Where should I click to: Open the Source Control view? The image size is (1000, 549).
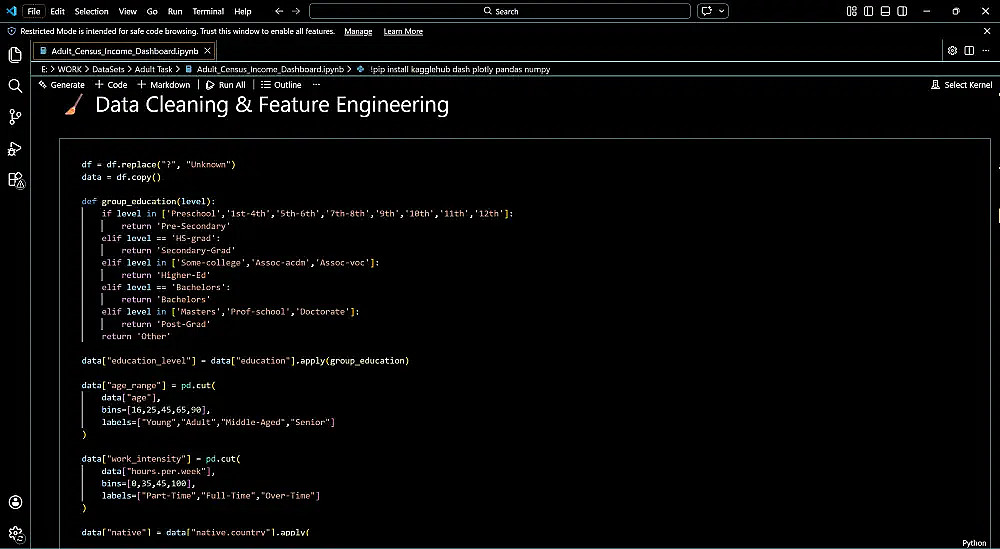pos(15,117)
